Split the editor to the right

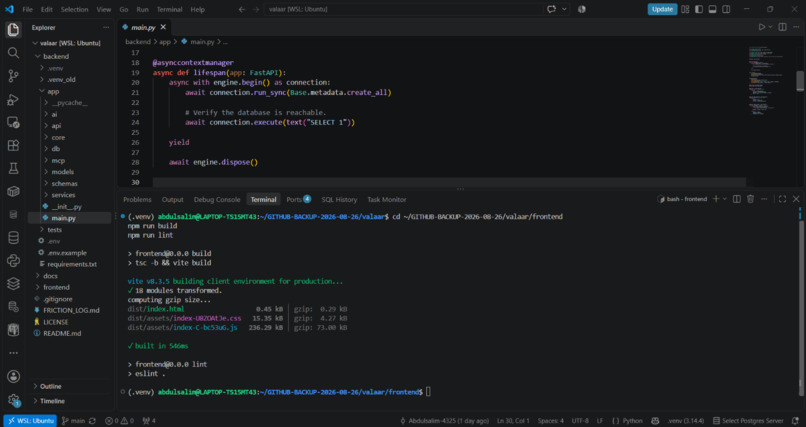tap(782, 27)
